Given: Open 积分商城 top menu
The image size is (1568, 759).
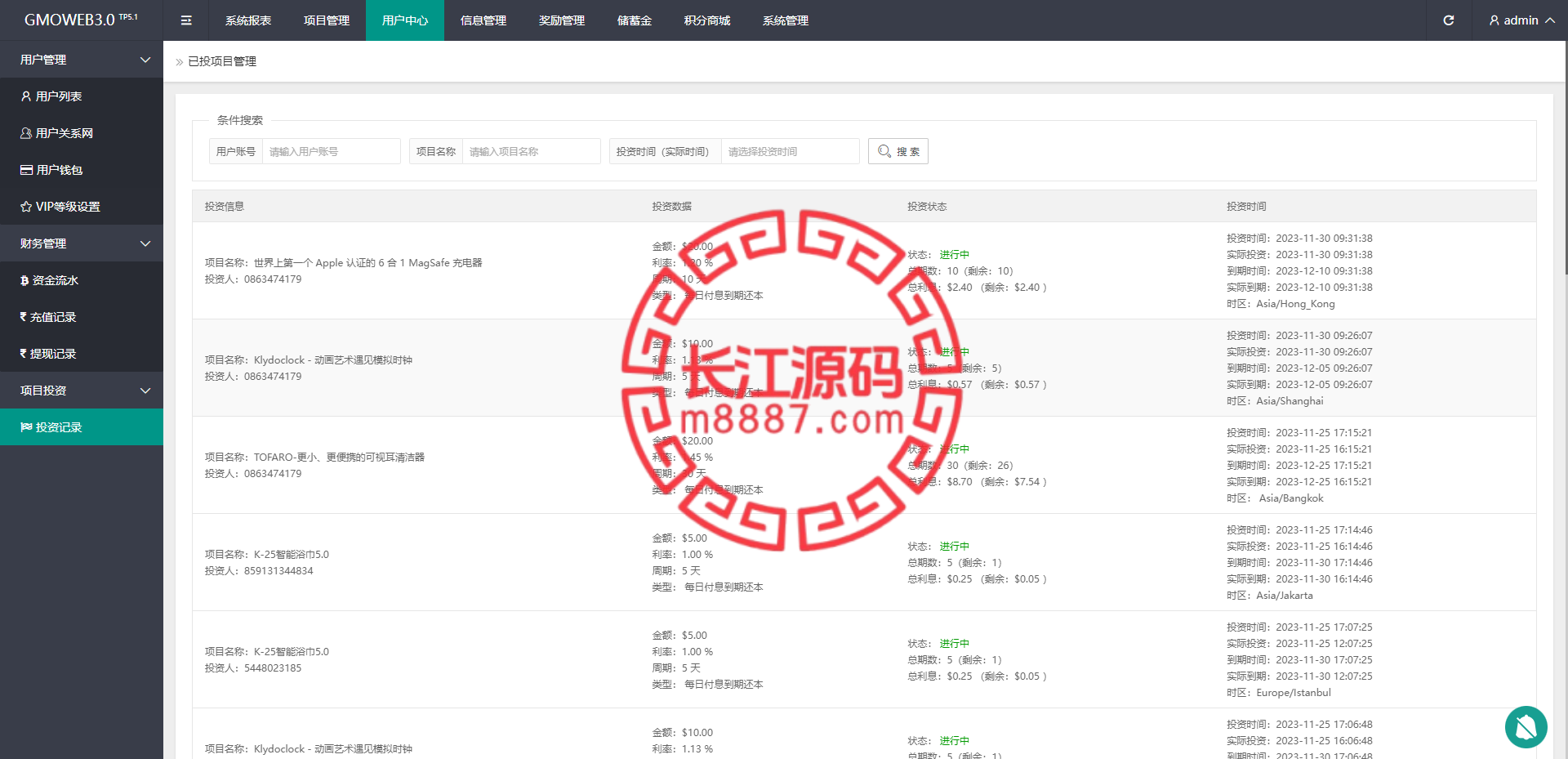Looking at the screenshot, I should [707, 20].
